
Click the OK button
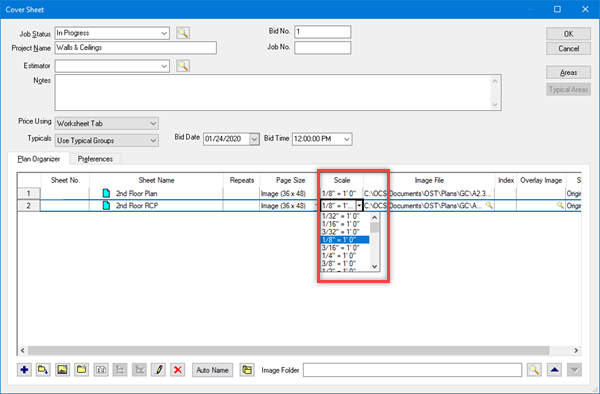(x=568, y=34)
